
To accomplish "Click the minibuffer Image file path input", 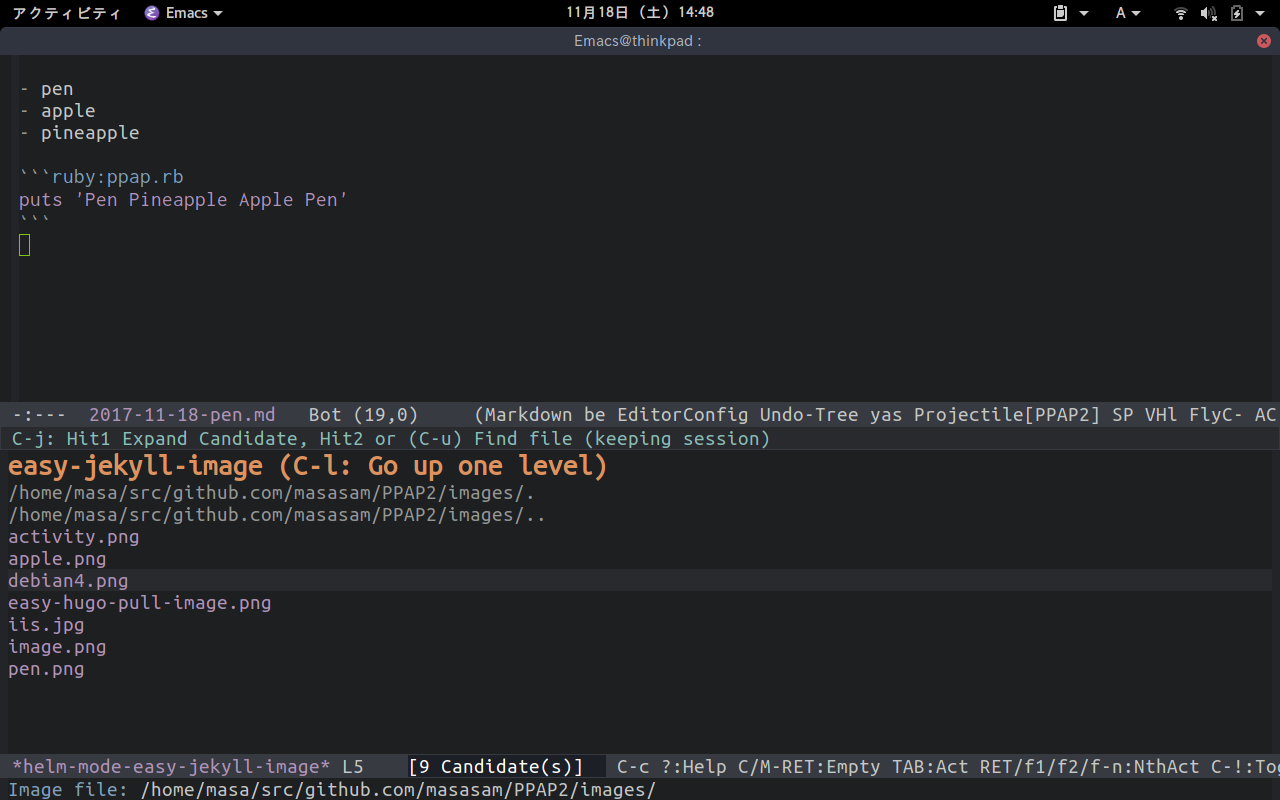I will click(x=399, y=790).
